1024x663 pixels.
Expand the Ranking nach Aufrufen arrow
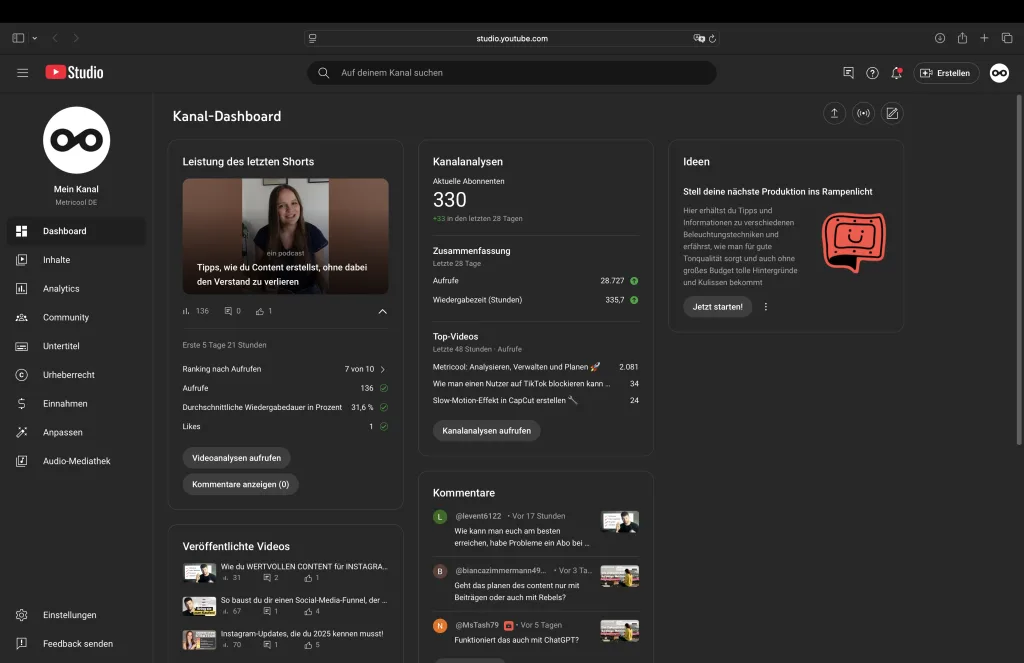pos(383,369)
